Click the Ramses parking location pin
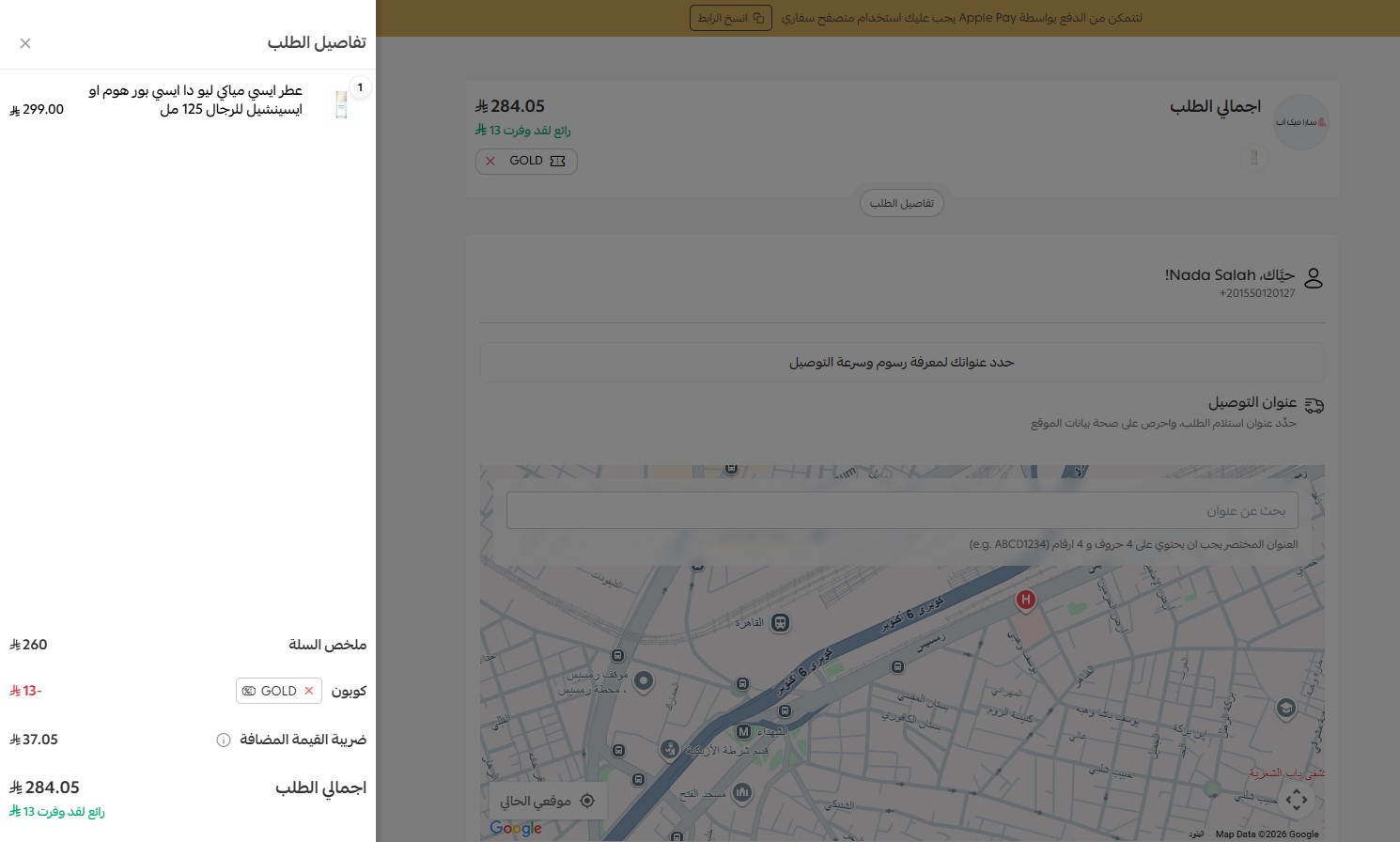This screenshot has height=842, width=1400. tap(644, 680)
